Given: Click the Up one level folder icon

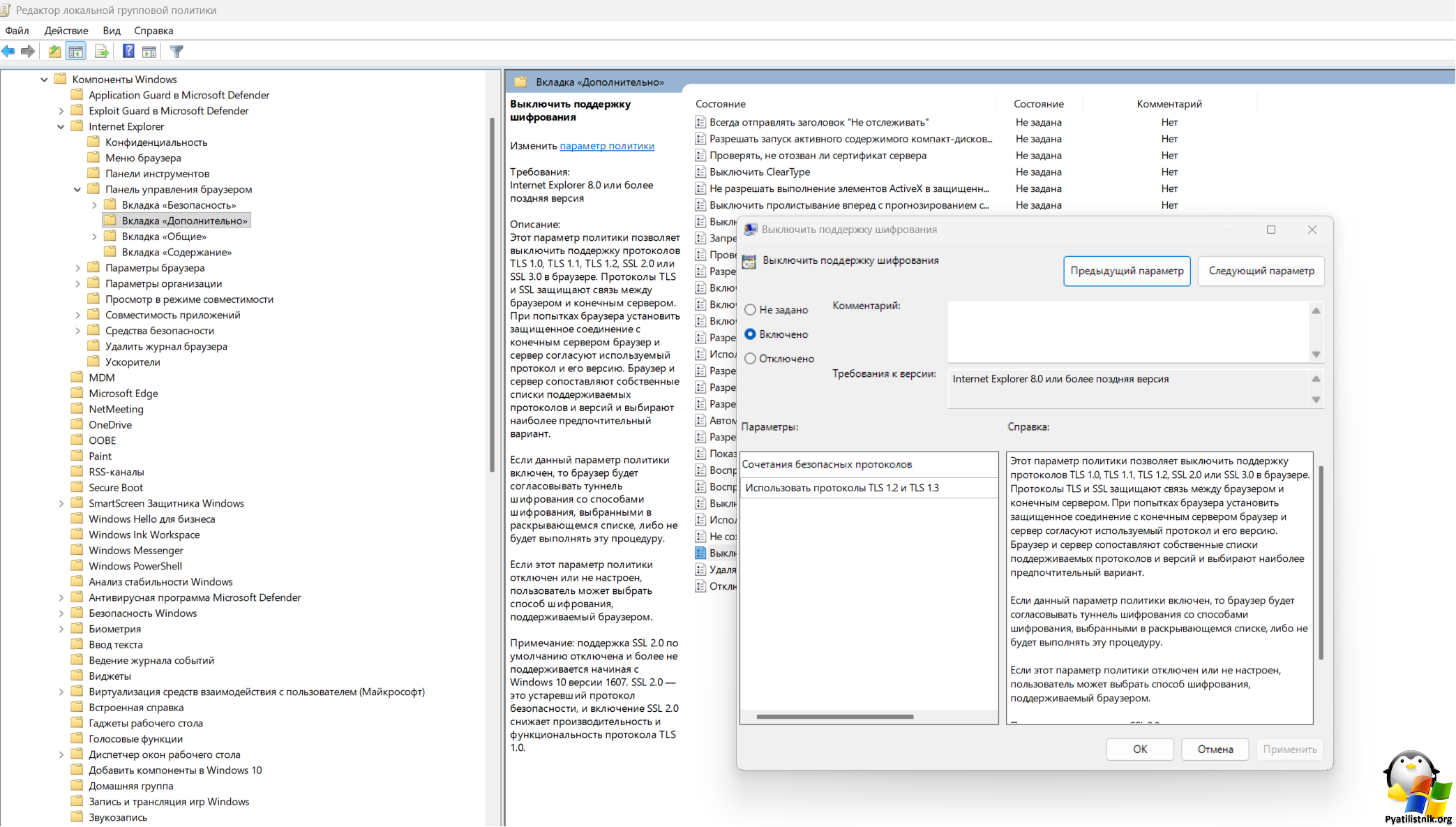Looking at the screenshot, I should click(54, 51).
